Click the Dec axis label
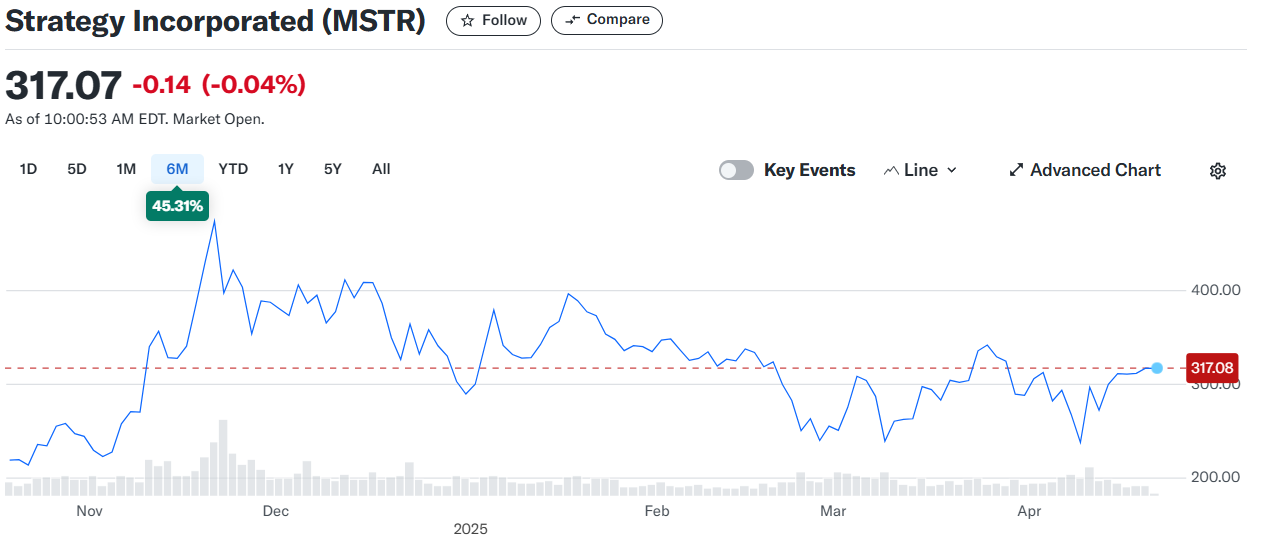The height and width of the screenshot is (539, 1261). pos(275,511)
